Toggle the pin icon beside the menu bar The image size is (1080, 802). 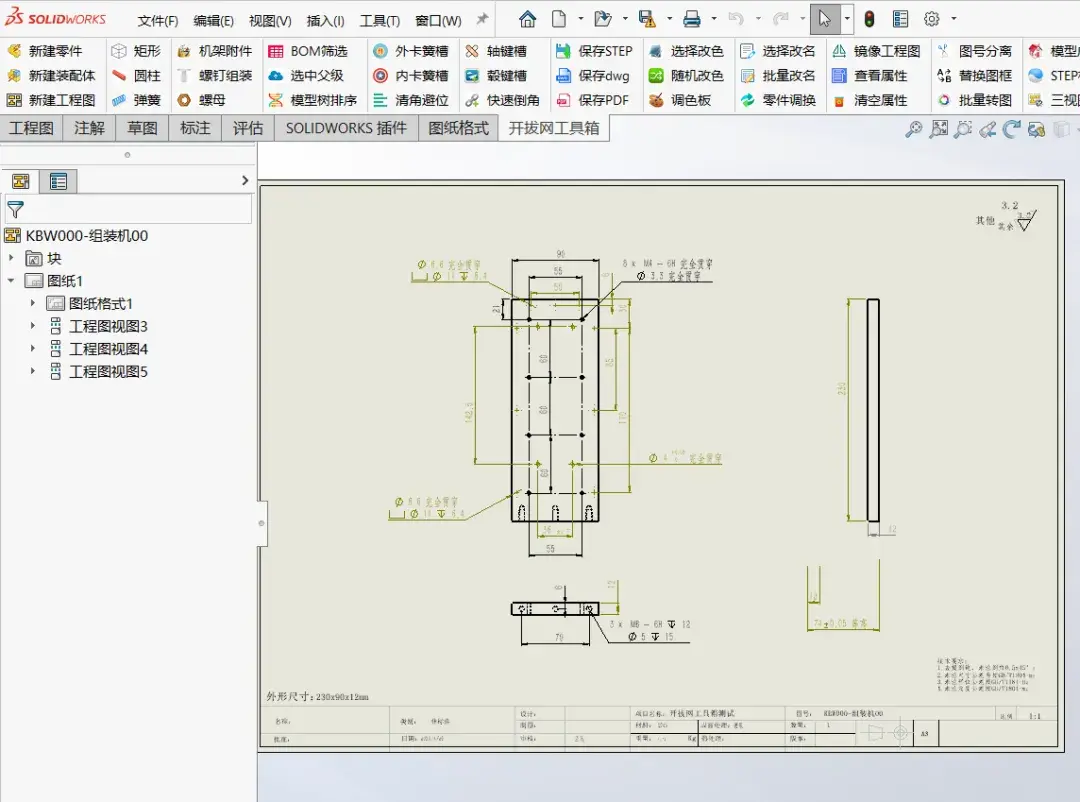[x=482, y=19]
